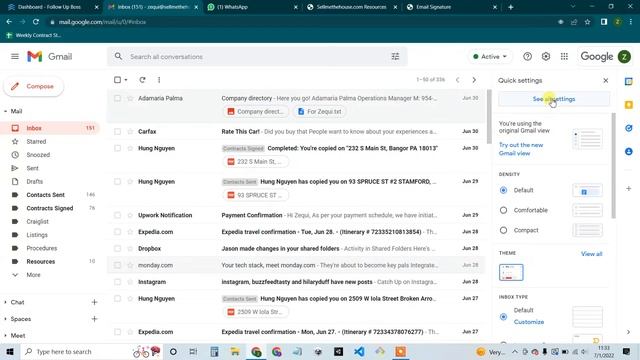Open the main menu hamburger icon

(x=15, y=56)
